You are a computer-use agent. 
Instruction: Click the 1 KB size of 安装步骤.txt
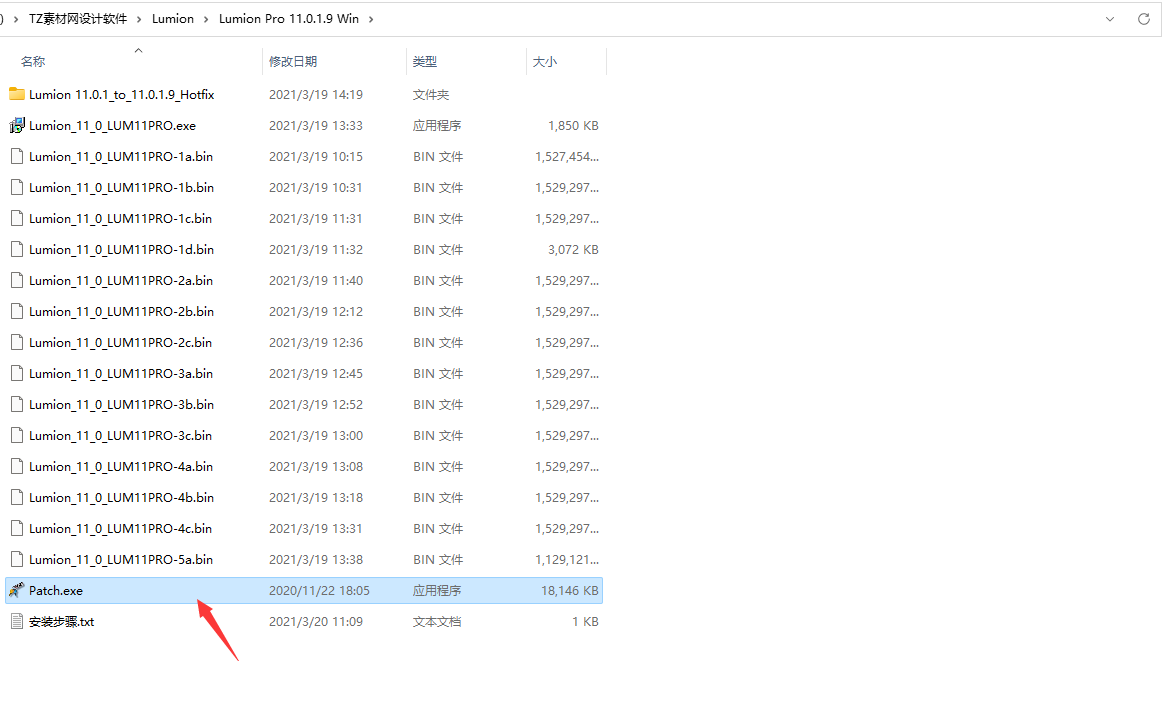coord(585,621)
